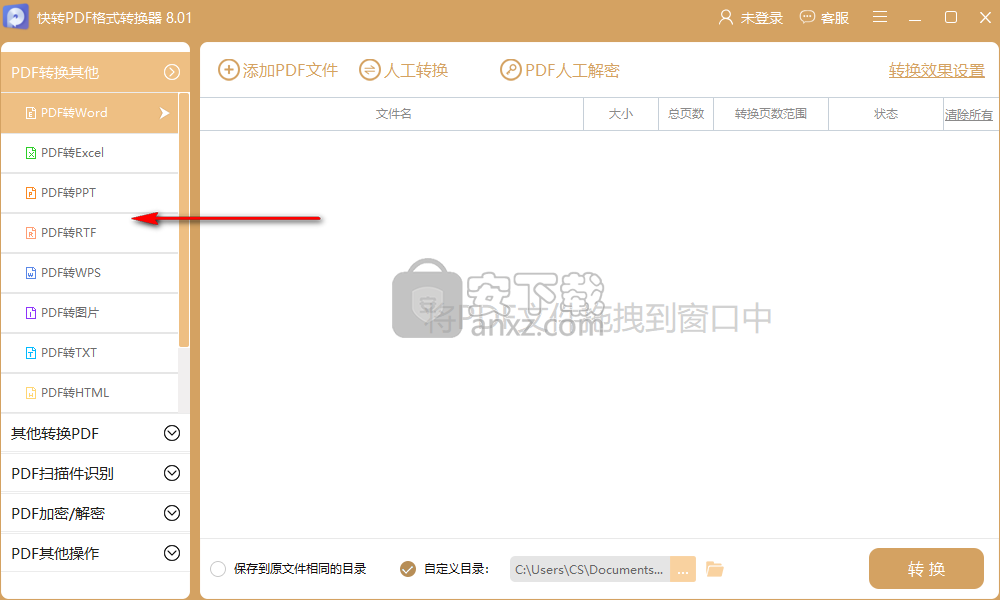Click the 状态 column header
Viewport: 1000px width, 600px height.
click(x=886, y=114)
